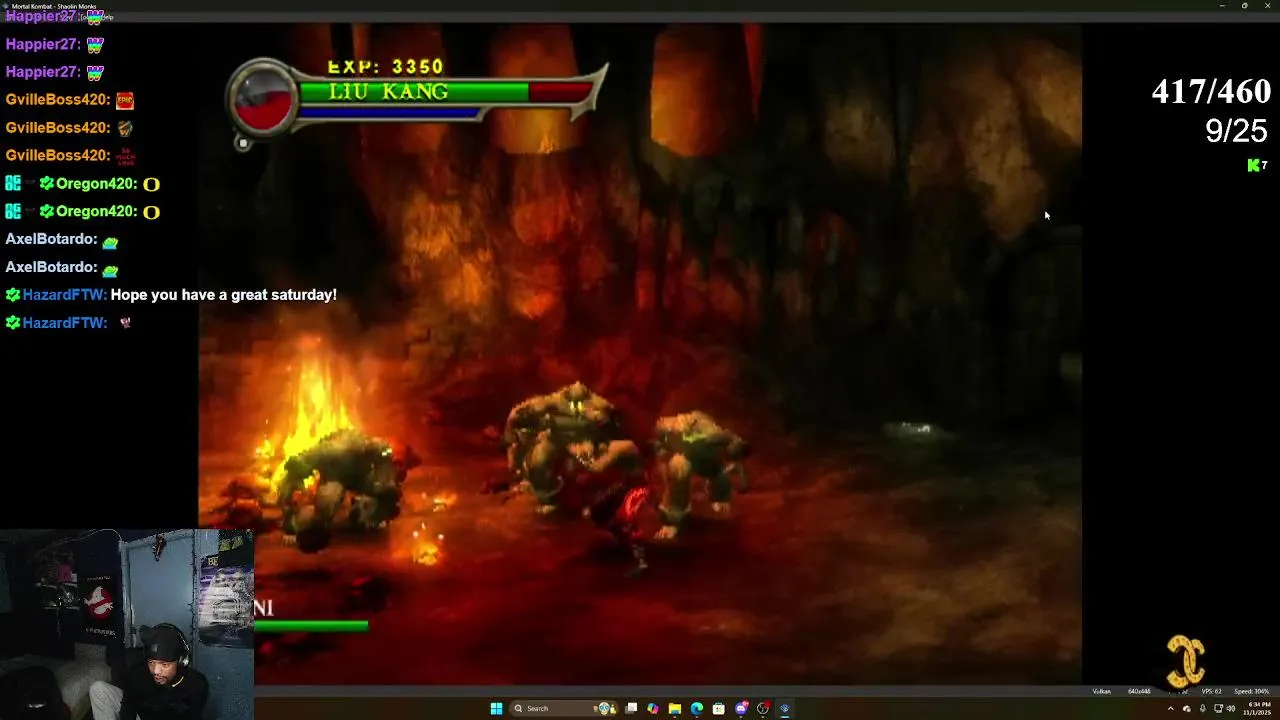Open Task View from the taskbar
Image resolution: width=1280 pixels, height=720 pixels.
631,708
